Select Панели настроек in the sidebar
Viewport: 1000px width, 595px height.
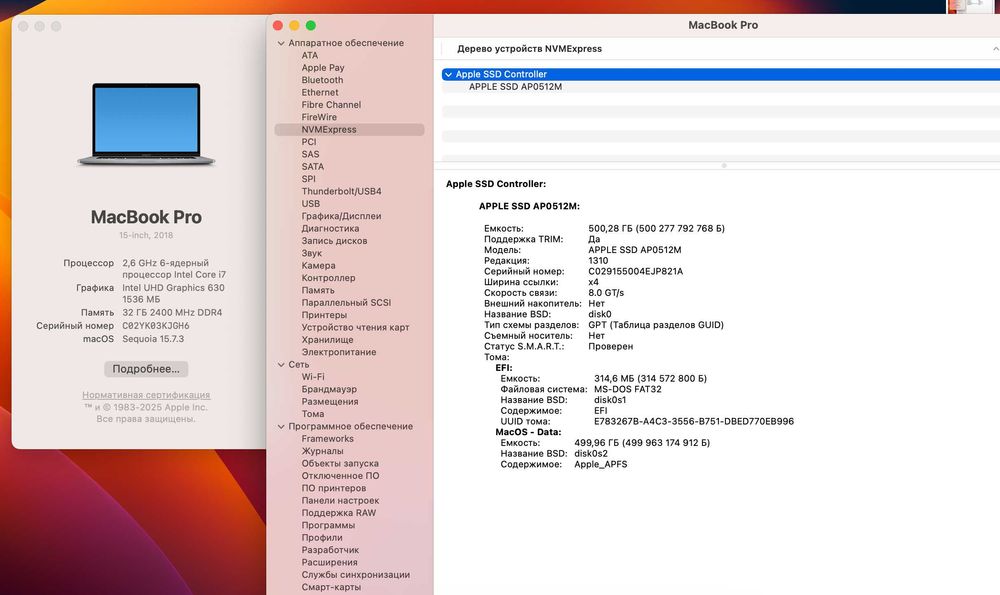tap(340, 501)
